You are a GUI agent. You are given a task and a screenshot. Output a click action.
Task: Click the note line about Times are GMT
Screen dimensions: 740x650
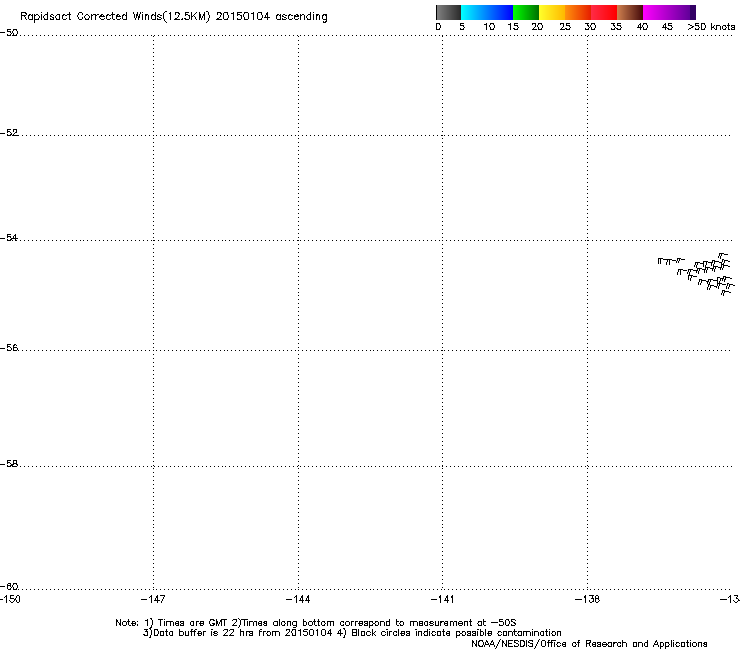(x=316, y=623)
